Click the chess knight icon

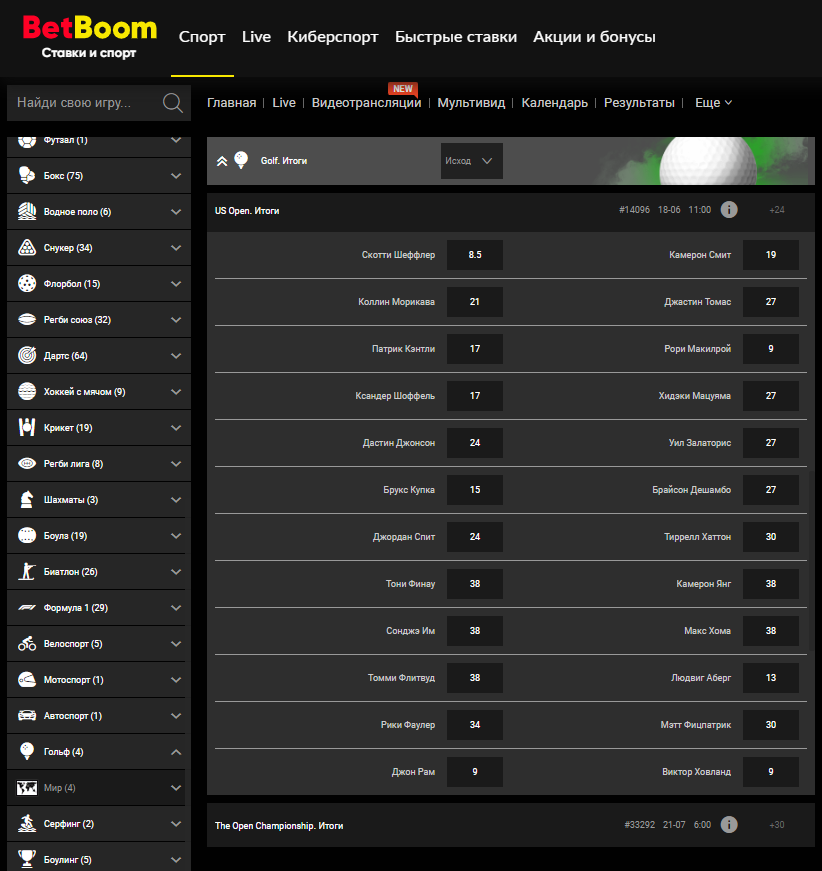tap(27, 499)
